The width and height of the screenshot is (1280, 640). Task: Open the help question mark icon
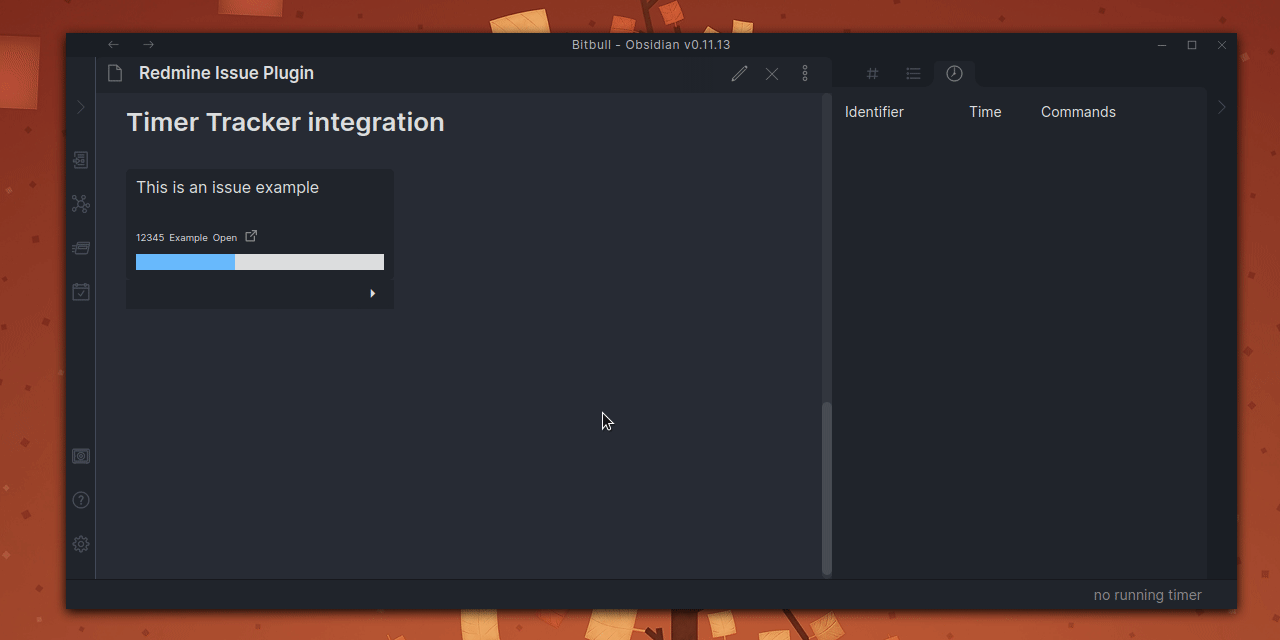[x=81, y=500]
